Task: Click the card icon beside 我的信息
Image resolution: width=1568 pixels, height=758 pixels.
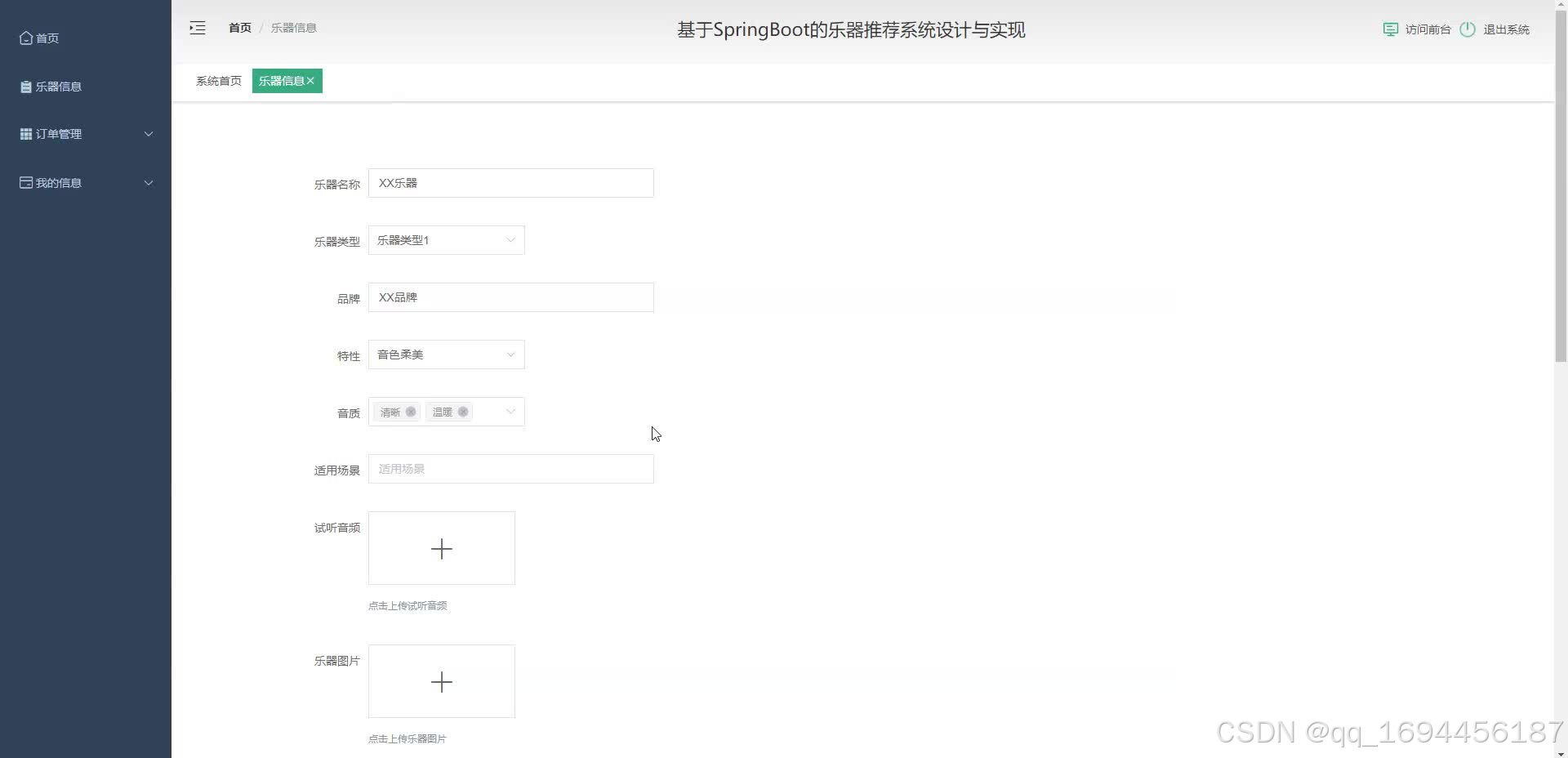Action: (26, 183)
